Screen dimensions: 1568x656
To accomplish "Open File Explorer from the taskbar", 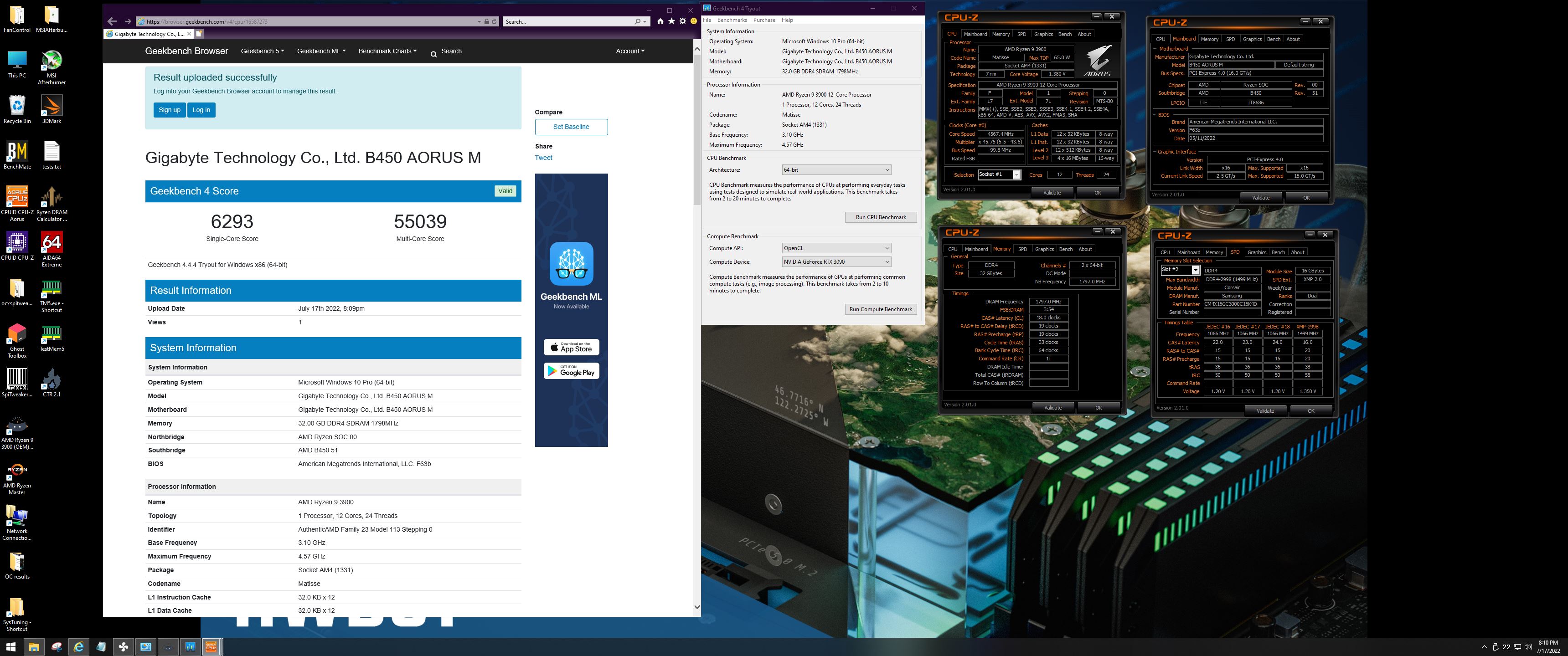I will point(34,647).
